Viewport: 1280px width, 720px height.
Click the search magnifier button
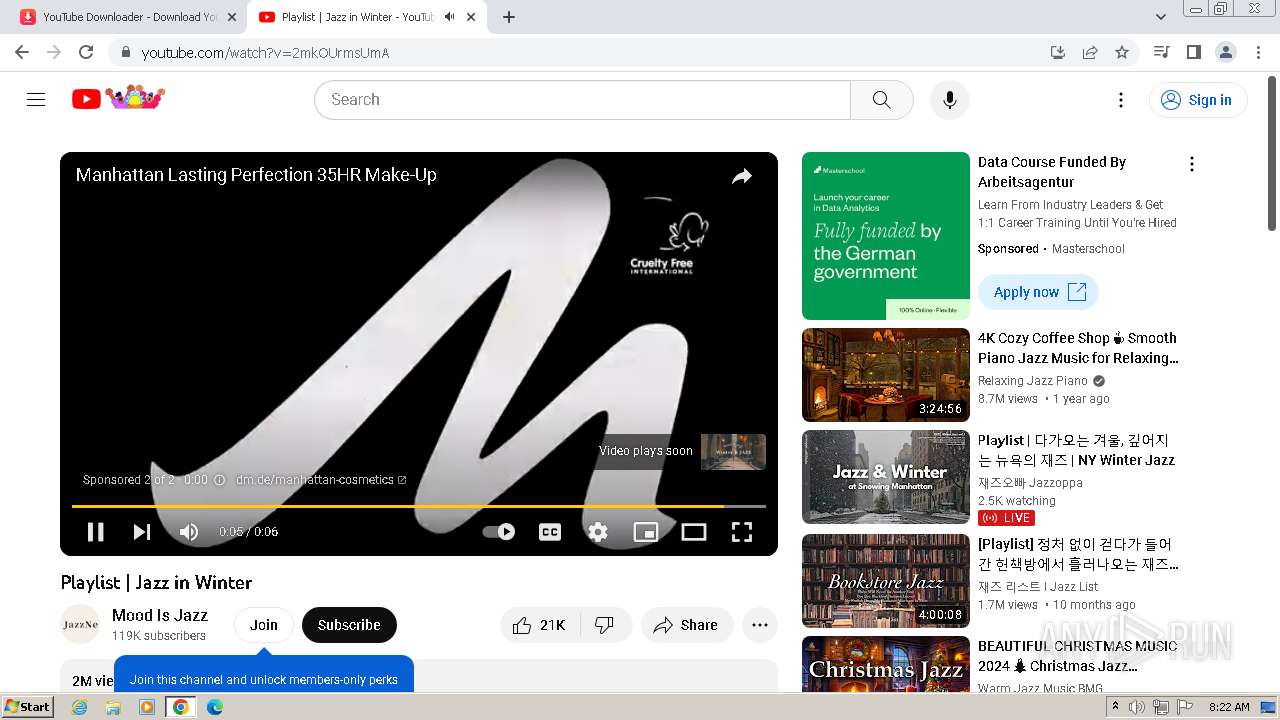(881, 100)
